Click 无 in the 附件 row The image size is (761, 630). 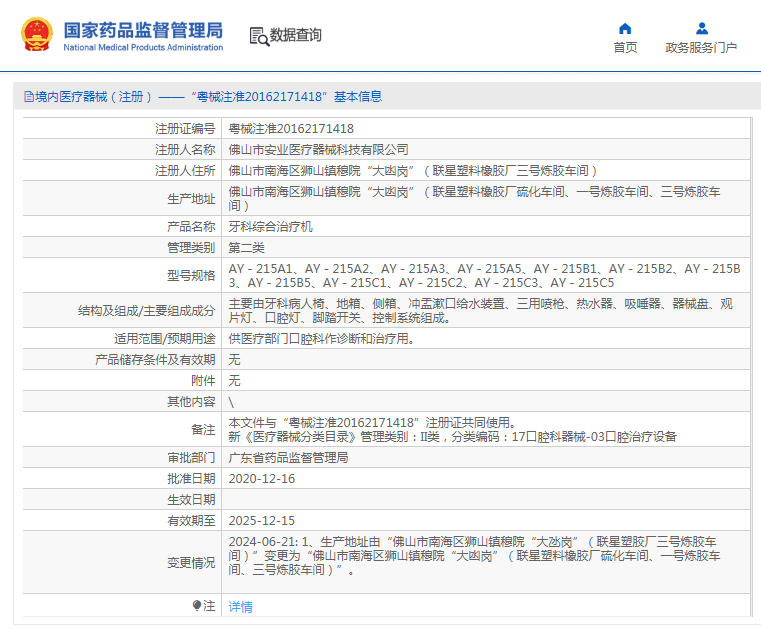tap(234, 381)
